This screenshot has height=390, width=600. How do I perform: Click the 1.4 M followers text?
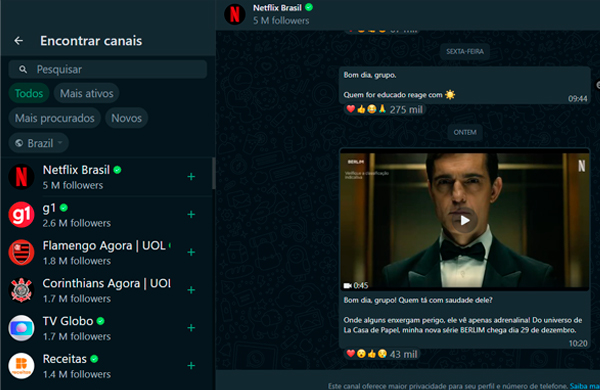coord(77,374)
